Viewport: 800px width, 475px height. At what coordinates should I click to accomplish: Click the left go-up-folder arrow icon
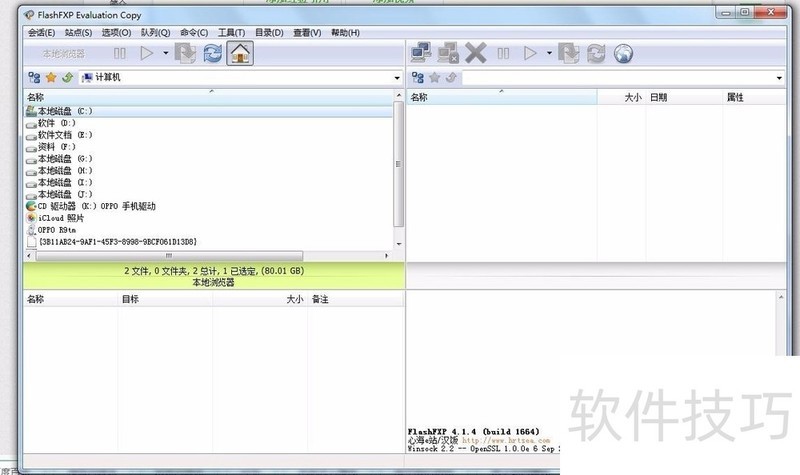pyautogui.click(x=68, y=78)
